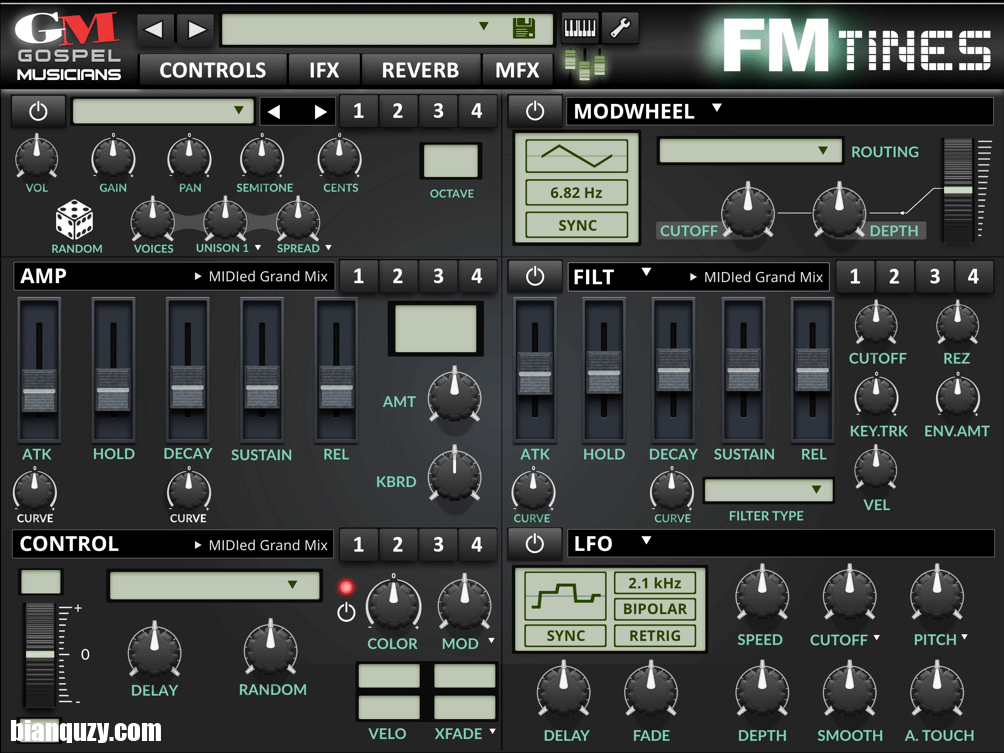Click the filter REZ knob

click(x=957, y=323)
